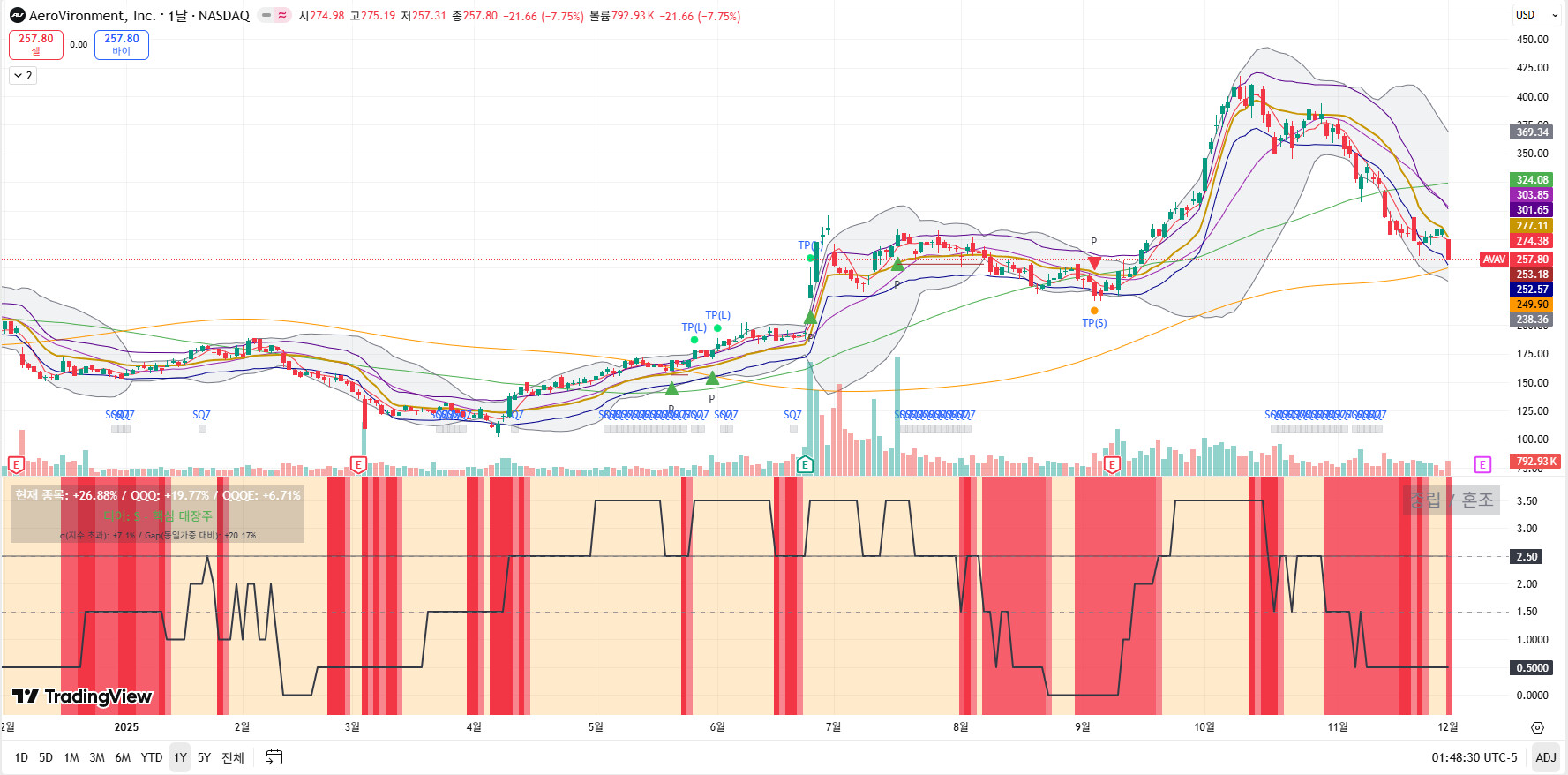
Task: Click the red 257.80 셀 sell button
Action: pyautogui.click(x=36, y=45)
